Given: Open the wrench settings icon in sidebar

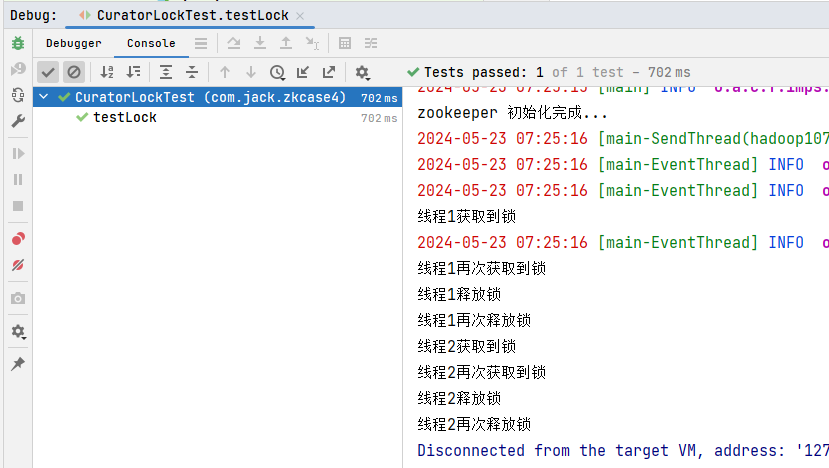Looking at the screenshot, I should (x=18, y=121).
